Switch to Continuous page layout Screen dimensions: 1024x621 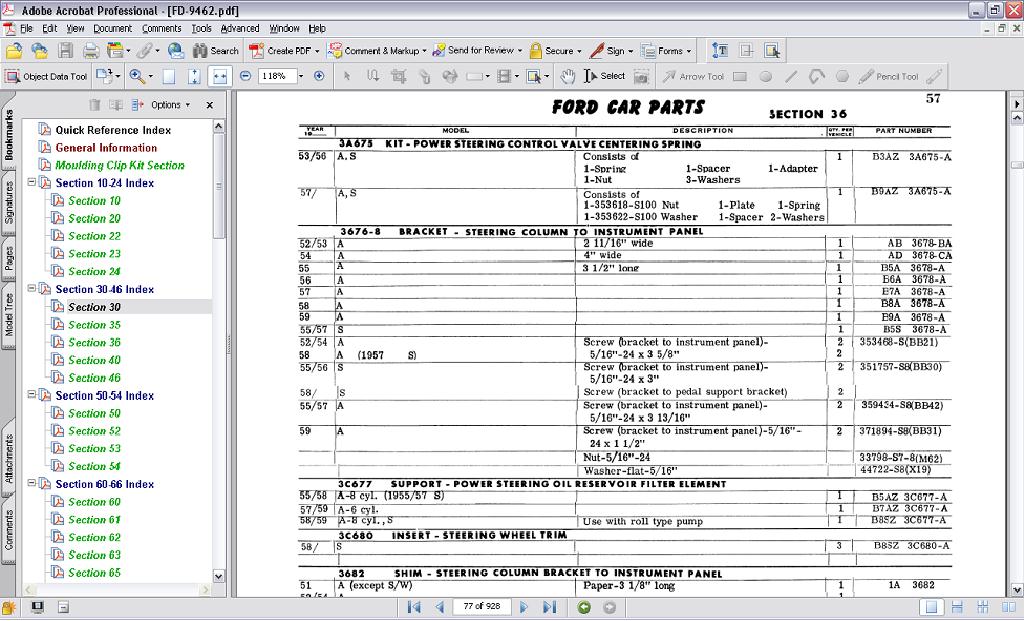[957, 607]
